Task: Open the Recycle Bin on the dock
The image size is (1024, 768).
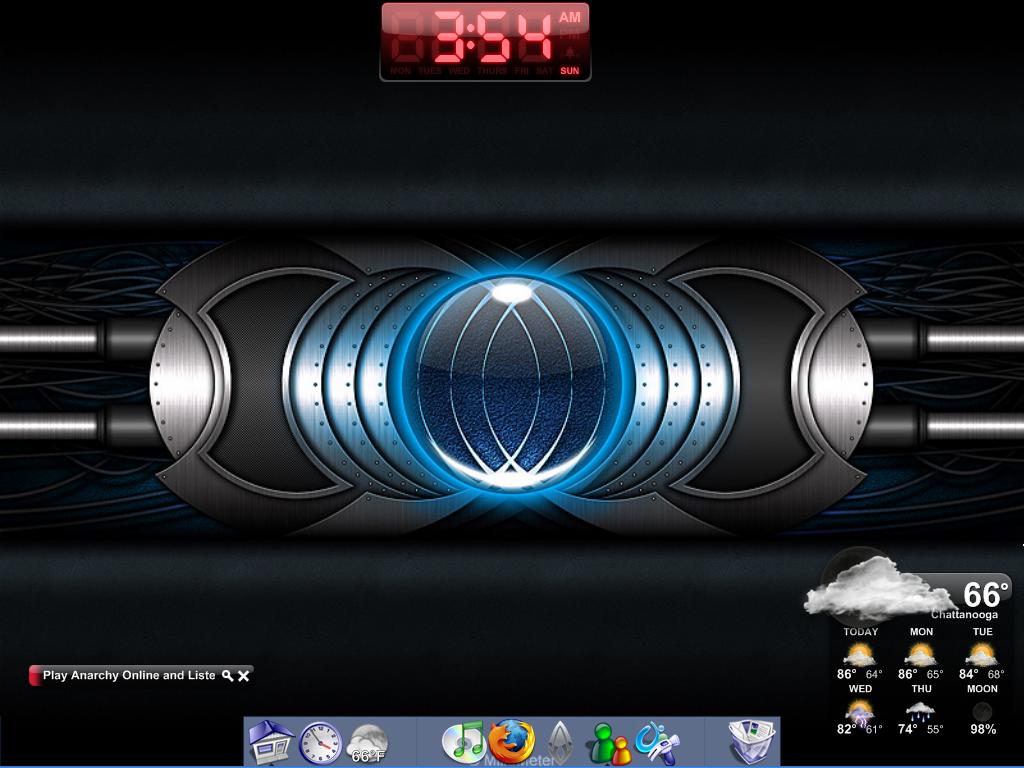Action: 751,742
